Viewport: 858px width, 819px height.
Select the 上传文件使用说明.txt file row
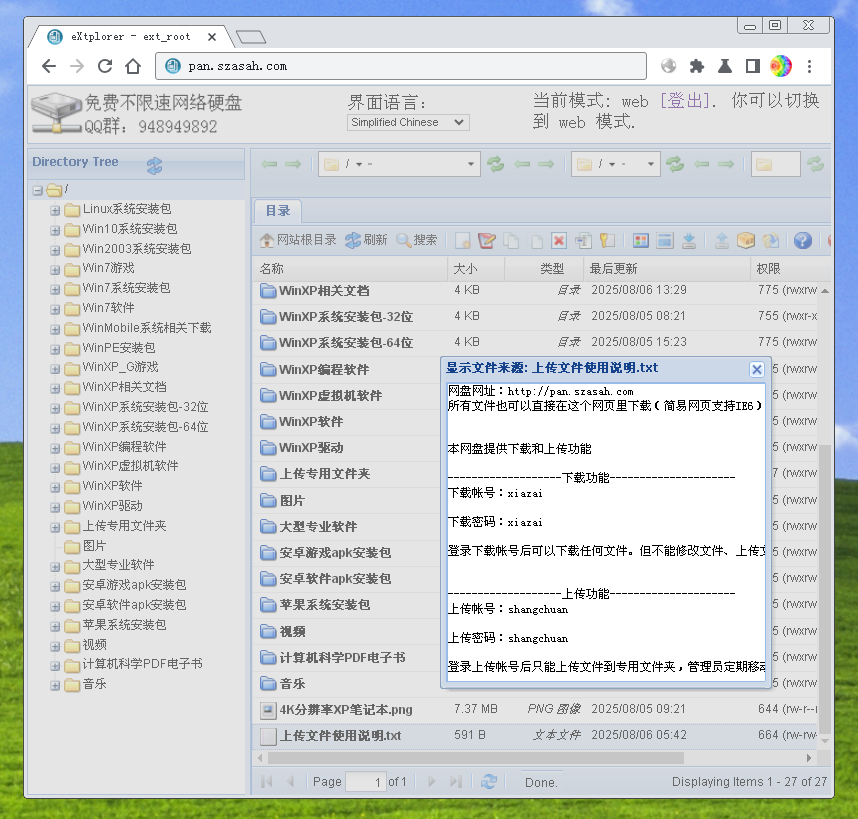tap(535, 736)
